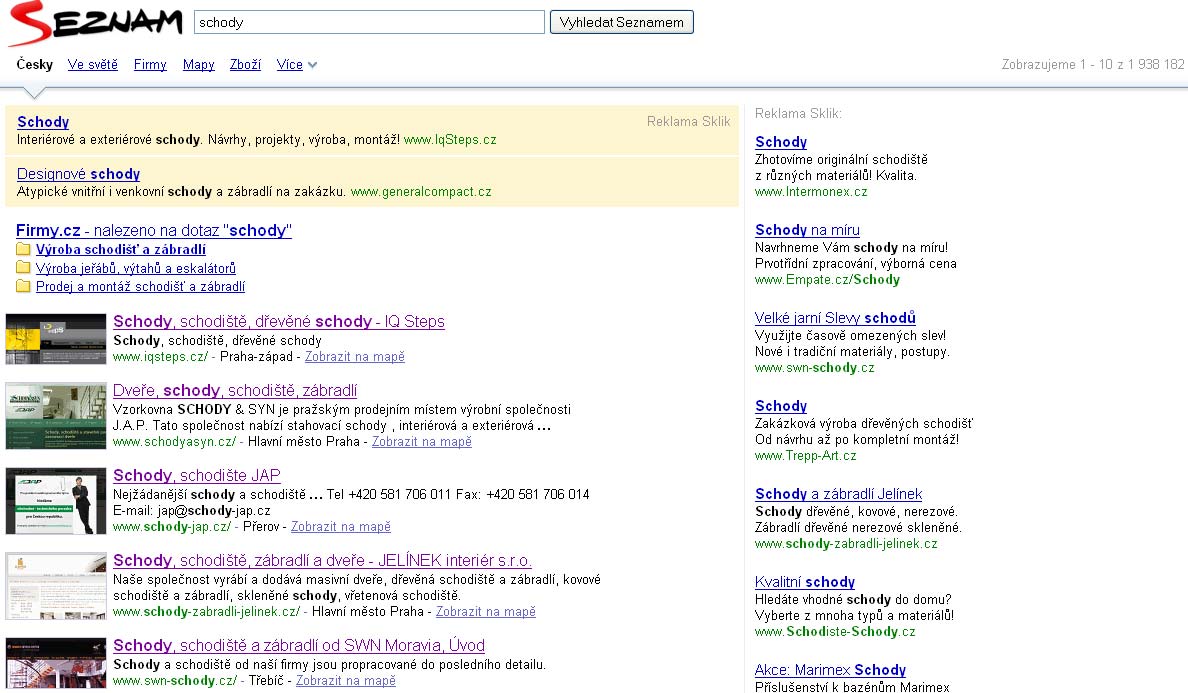The width and height of the screenshot is (1188, 693).
Task: Click www.Trepp-Art.cz URL text
Action: (805, 455)
